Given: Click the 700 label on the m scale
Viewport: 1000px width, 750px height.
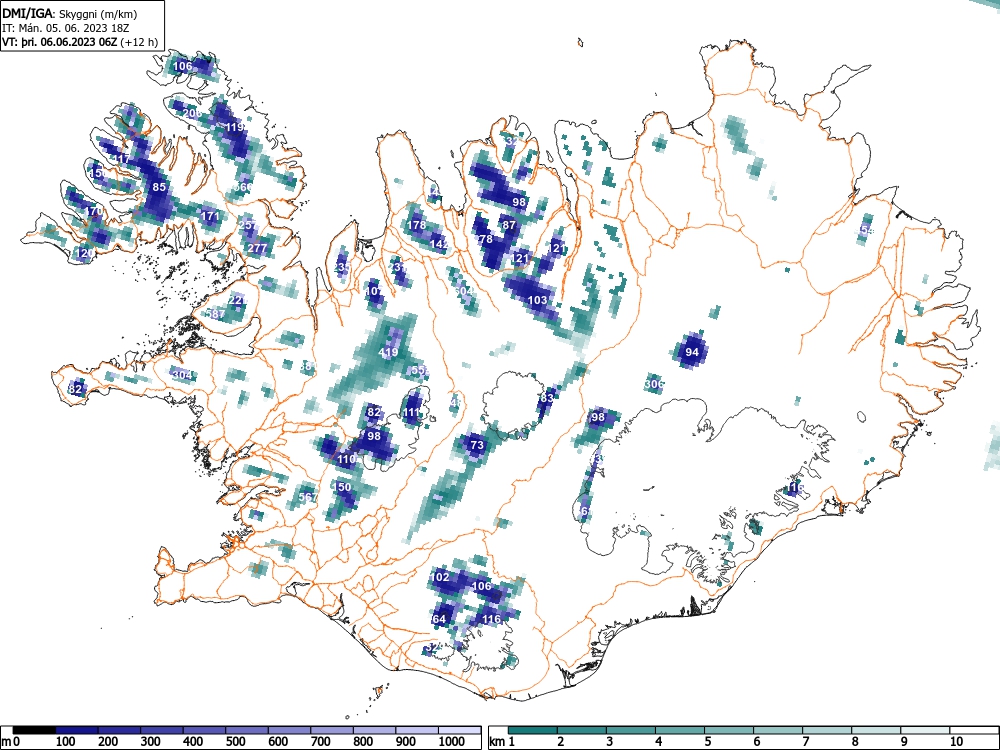Looking at the screenshot, I should pos(320,742).
